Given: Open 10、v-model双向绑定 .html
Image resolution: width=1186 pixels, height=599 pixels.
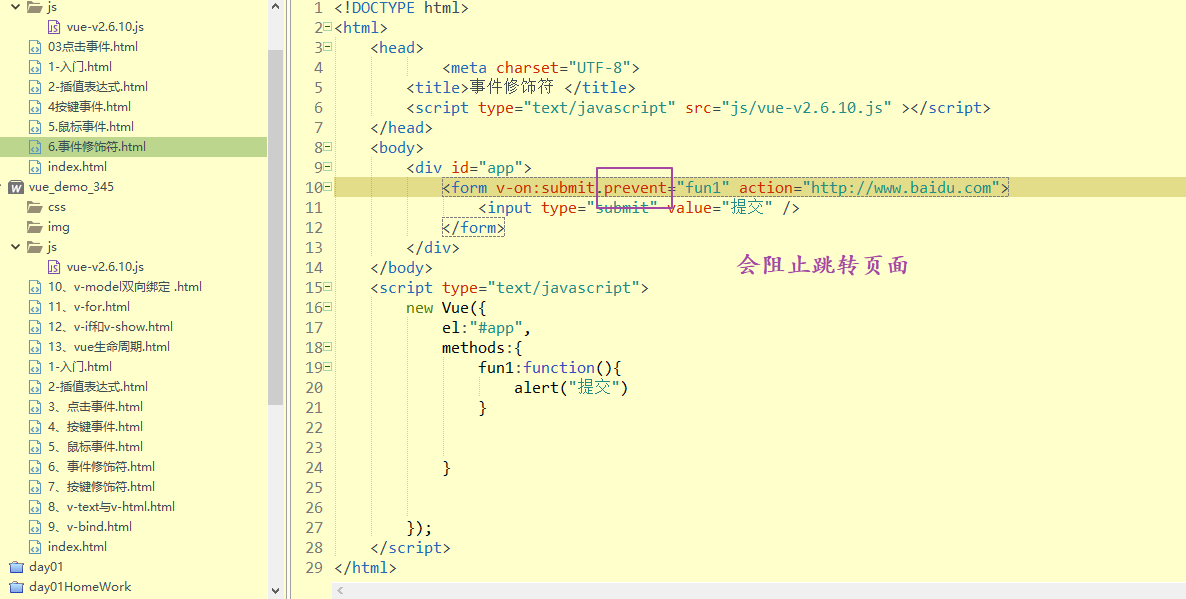Looking at the screenshot, I should 125,287.
